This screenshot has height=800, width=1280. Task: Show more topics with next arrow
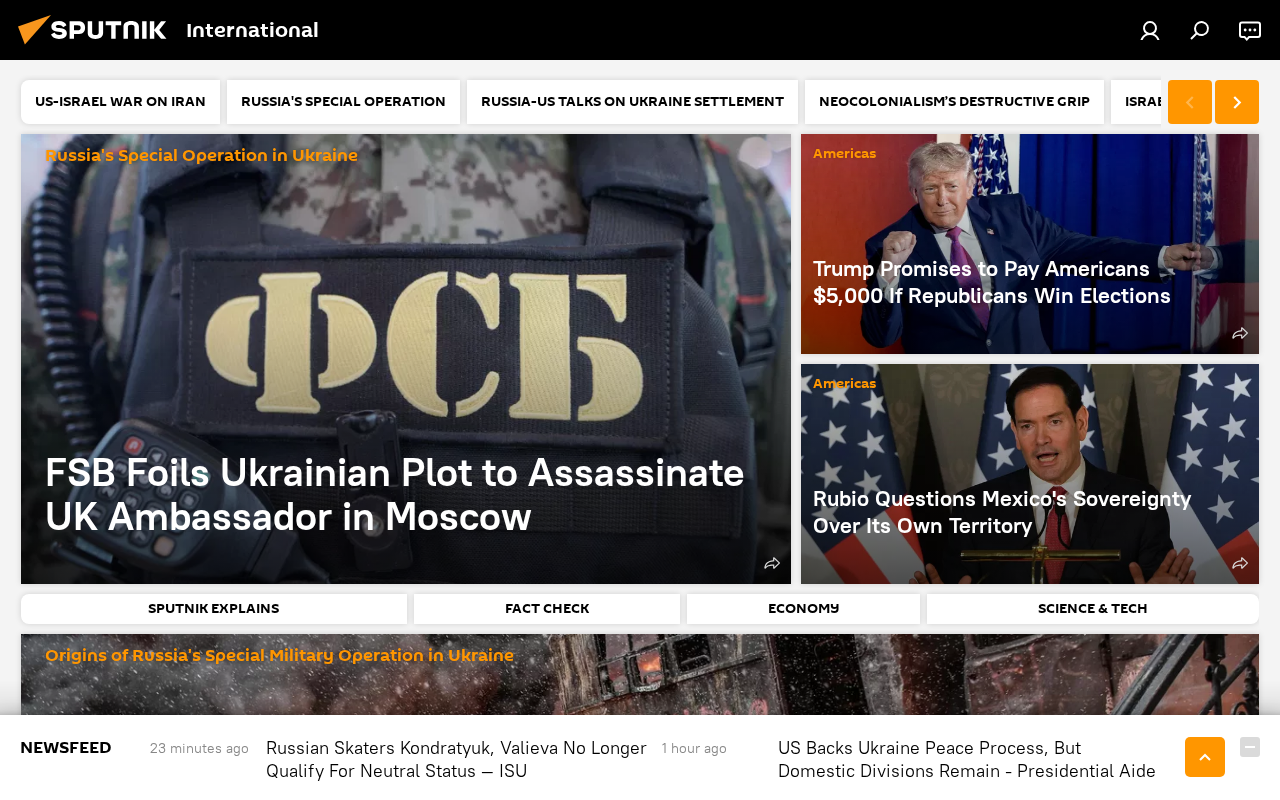point(1237,102)
